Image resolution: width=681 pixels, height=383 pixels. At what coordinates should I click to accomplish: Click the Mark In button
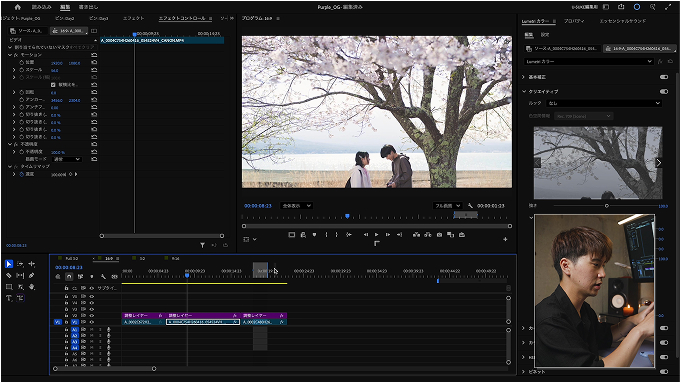(326, 234)
